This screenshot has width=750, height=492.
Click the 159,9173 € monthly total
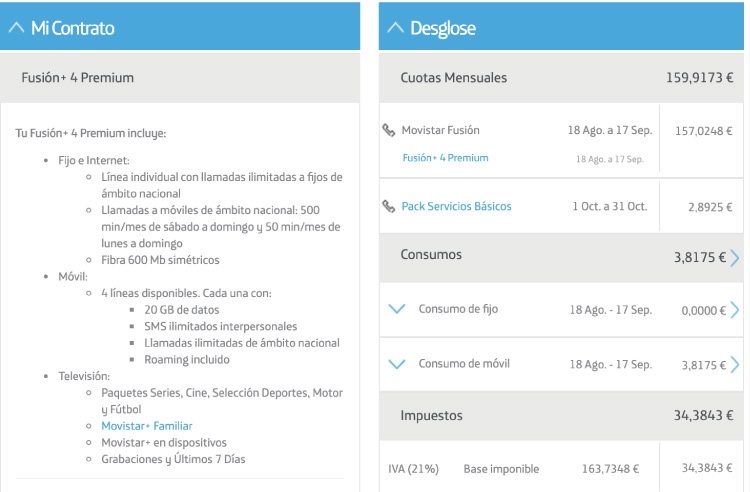(700, 77)
